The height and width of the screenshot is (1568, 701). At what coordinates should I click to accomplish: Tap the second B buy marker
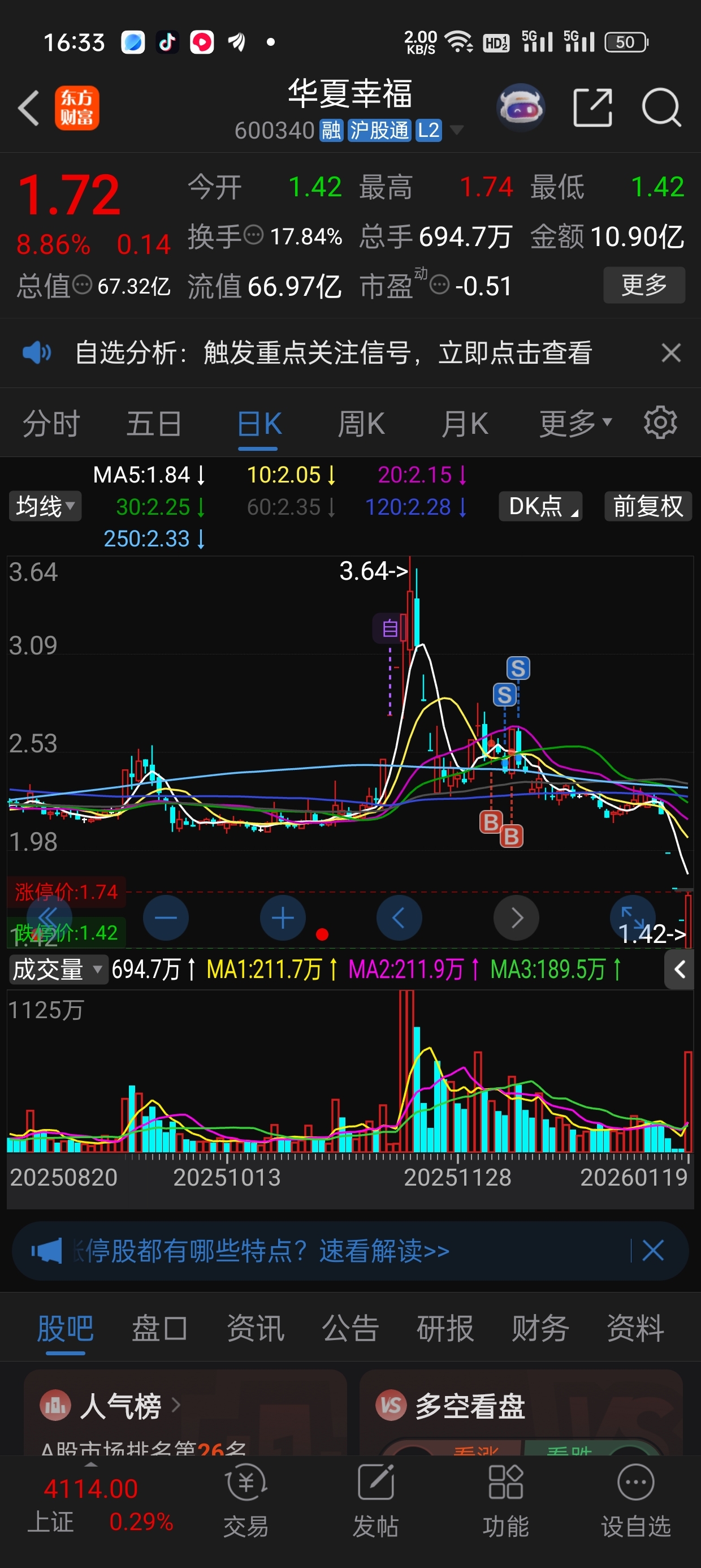(511, 837)
